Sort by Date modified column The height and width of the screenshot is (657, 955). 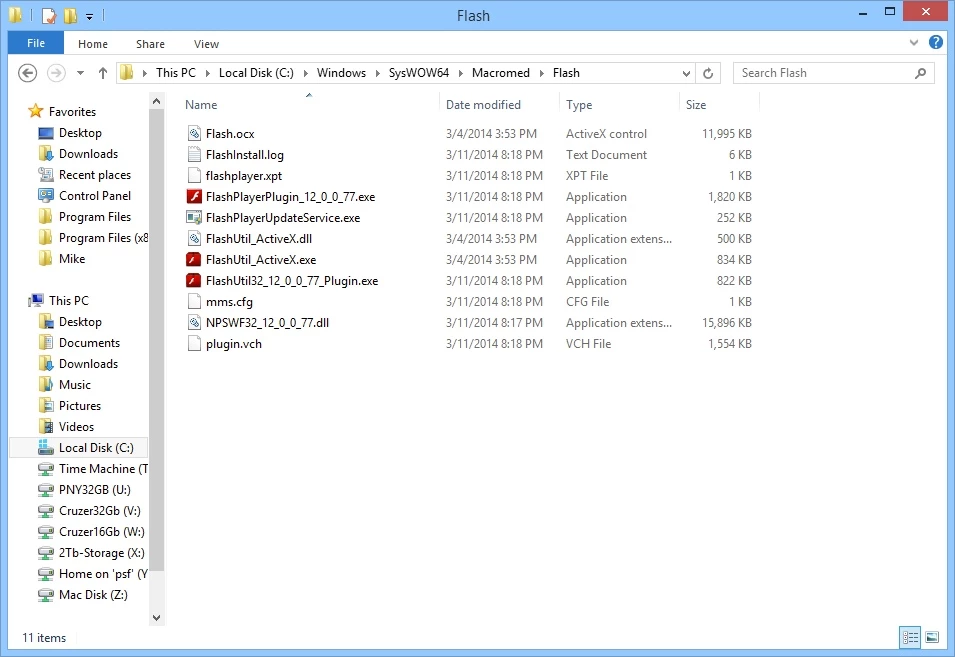tap(499, 105)
